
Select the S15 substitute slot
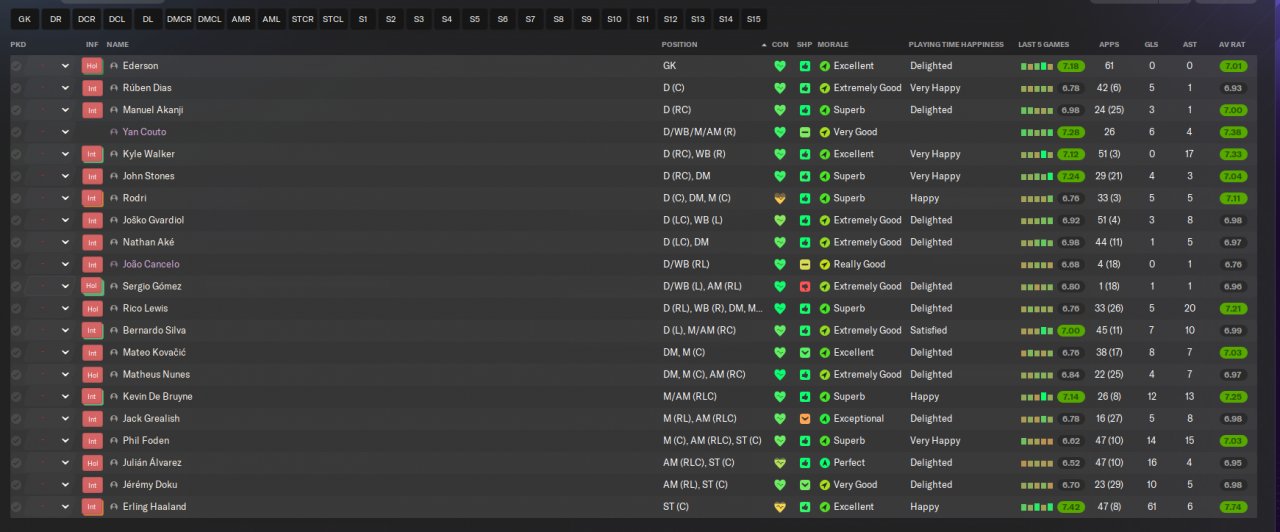point(753,19)
